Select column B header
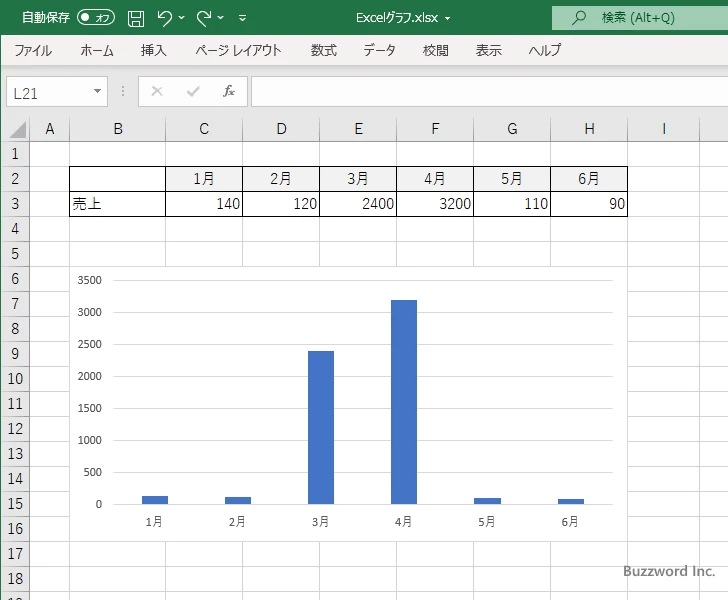Screen dimensions: 728x600 (x=118, y=129)
